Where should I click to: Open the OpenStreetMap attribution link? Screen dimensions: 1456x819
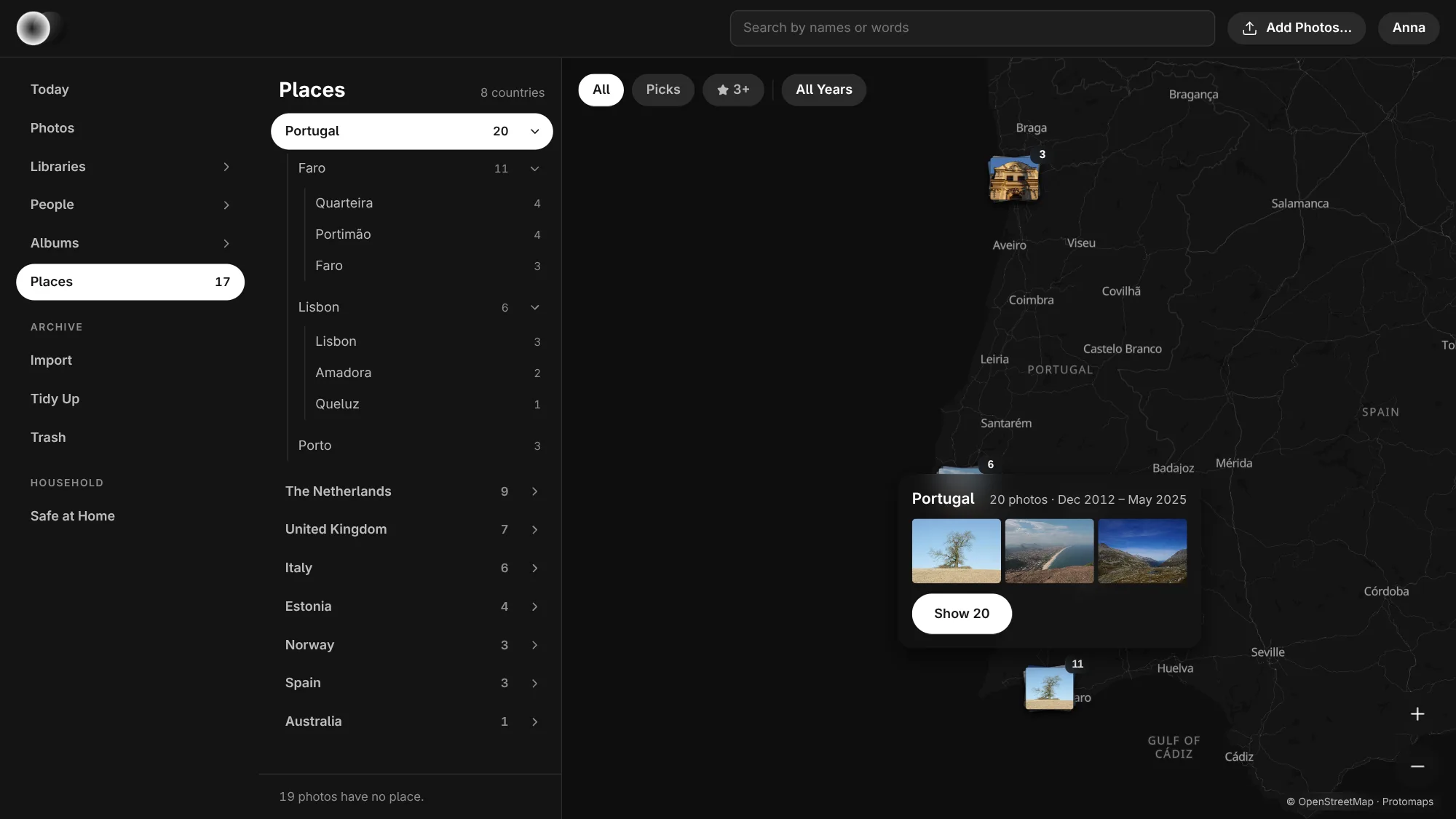[x=1335, y=802]
